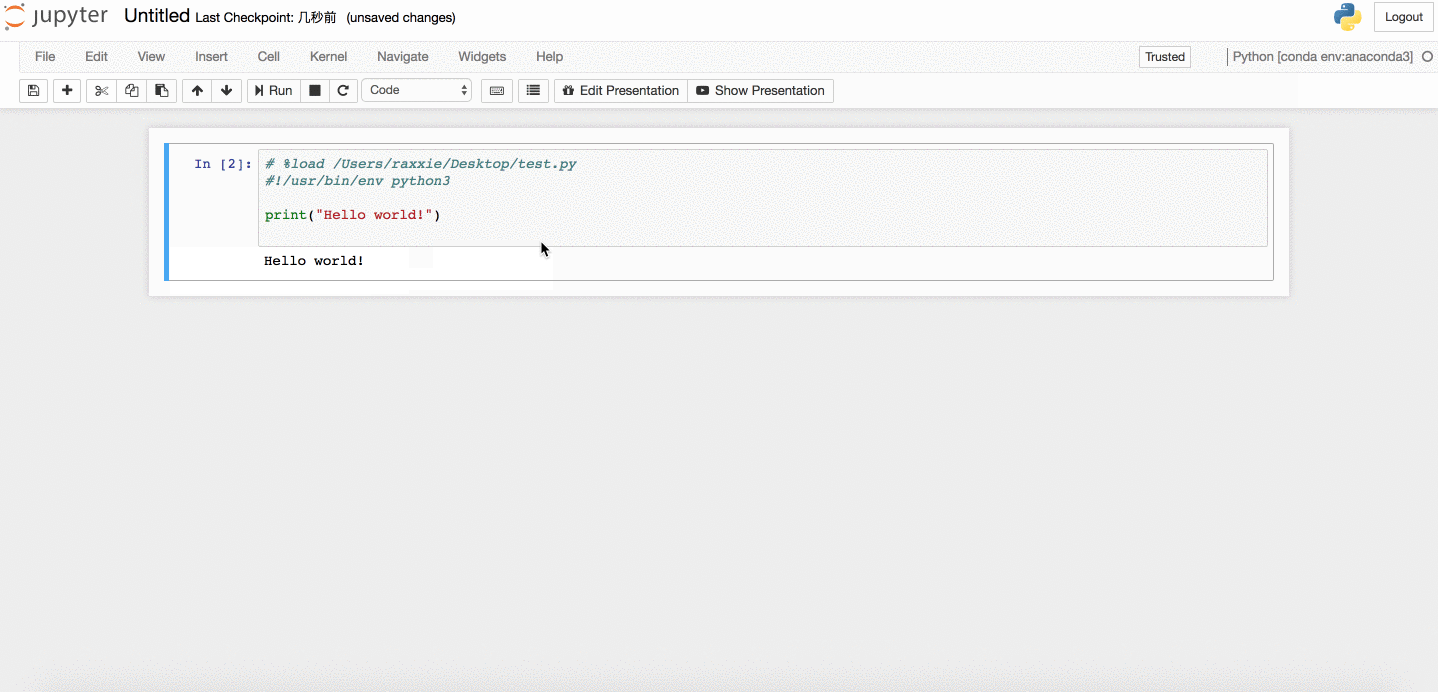This screenshot has height=692, width=1438.
Task: Click the Hello world! output text
Action: 314,261
